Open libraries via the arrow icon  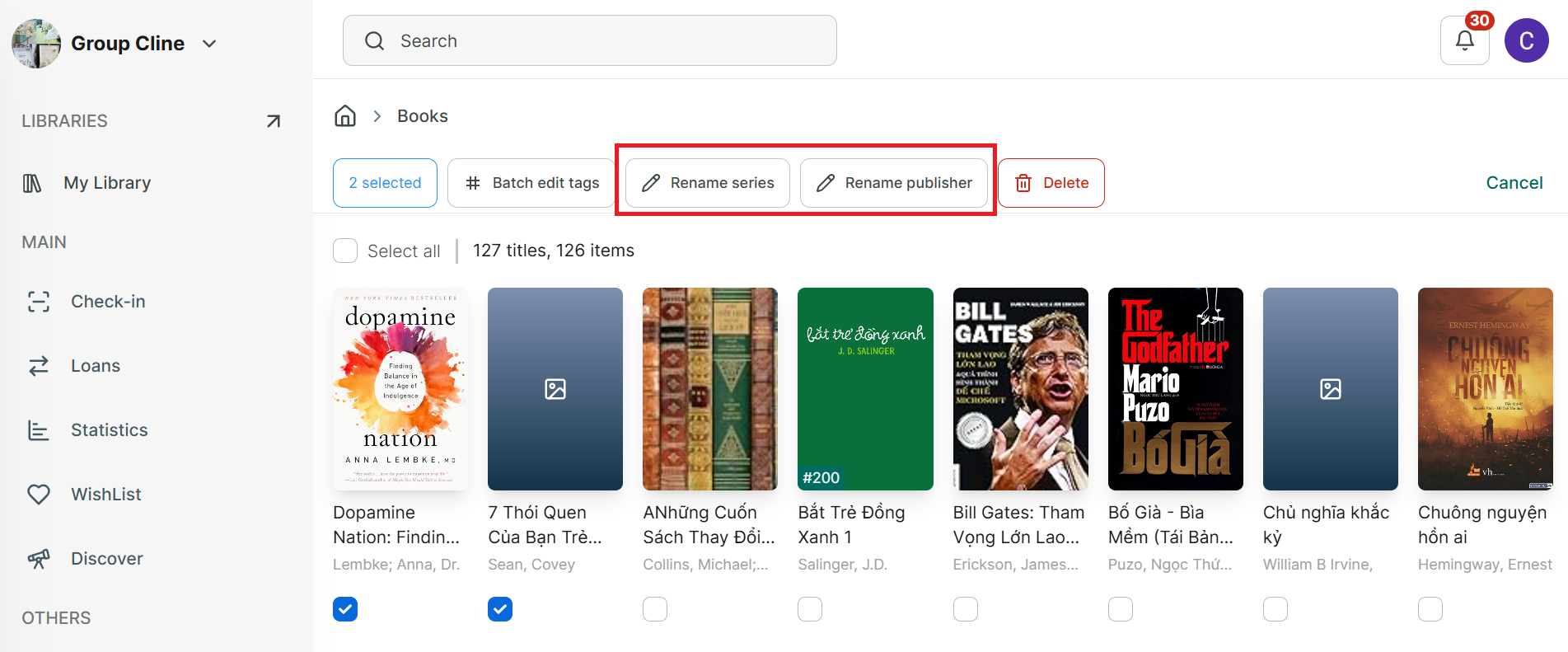pos(274,121)
